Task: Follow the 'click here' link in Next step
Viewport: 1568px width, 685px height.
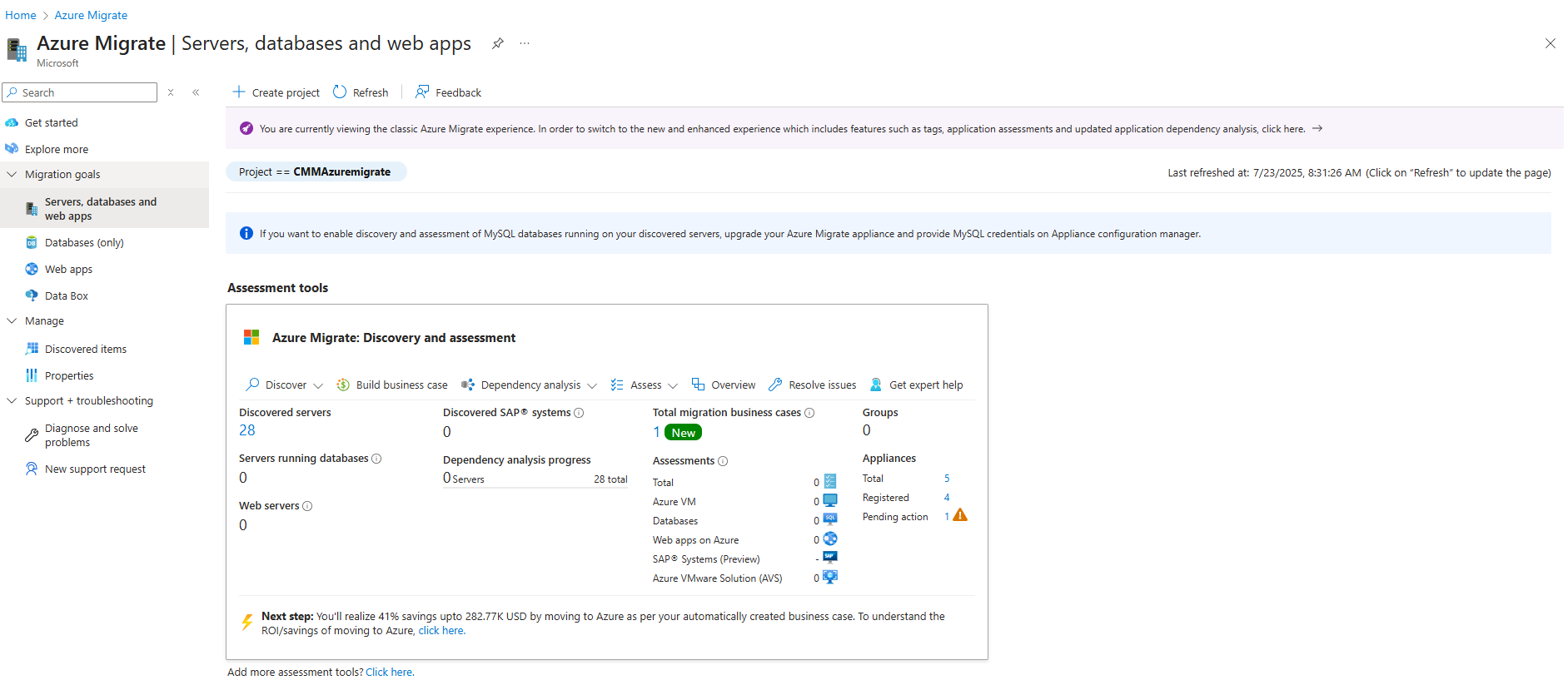Action: coord(441,631)
